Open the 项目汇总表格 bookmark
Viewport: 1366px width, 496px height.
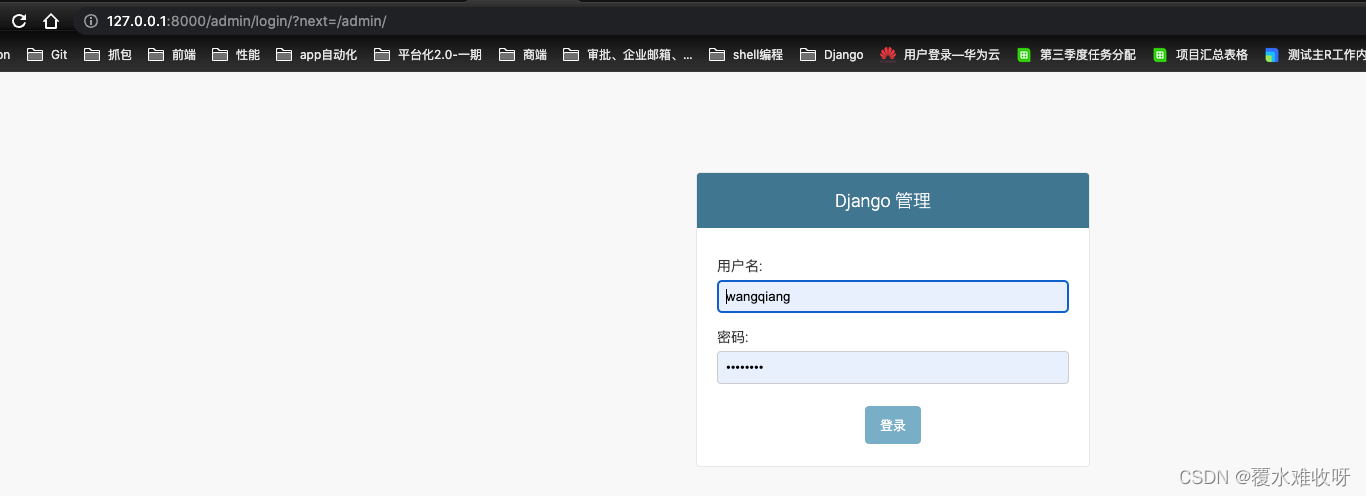tap(1201, 55)
